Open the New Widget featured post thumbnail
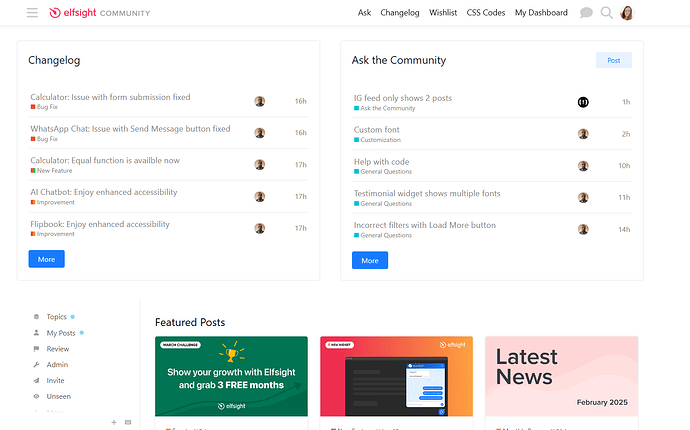The width and height of the screenshot is (690, 430). tap(396, 376)
